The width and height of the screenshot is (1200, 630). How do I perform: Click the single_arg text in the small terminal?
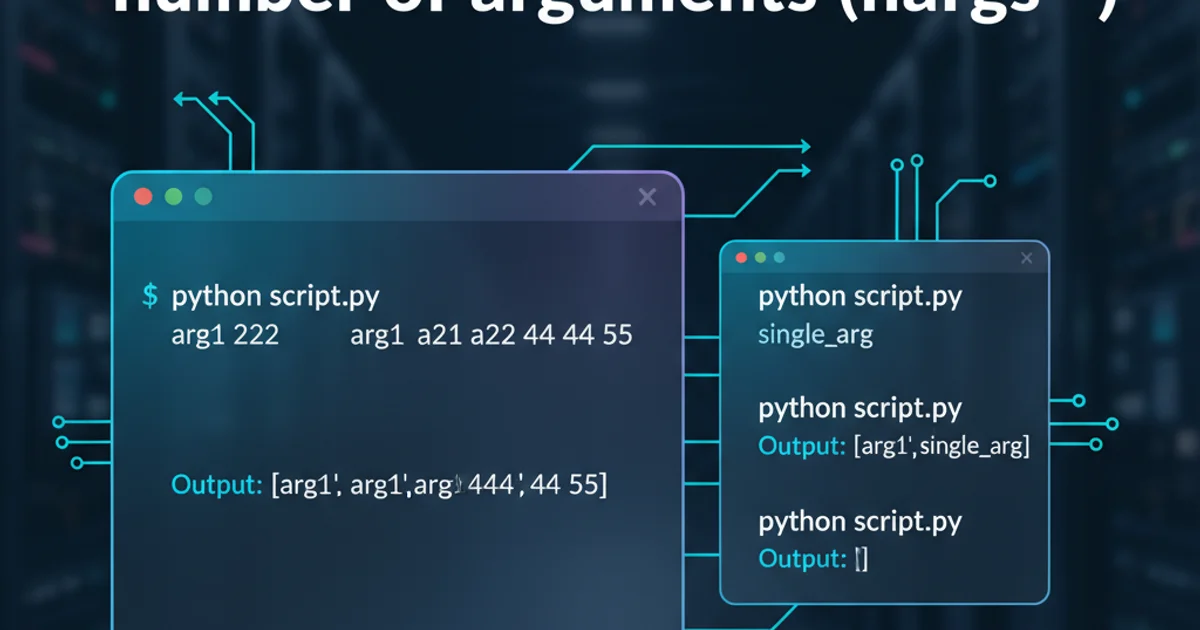pos(815,335)
